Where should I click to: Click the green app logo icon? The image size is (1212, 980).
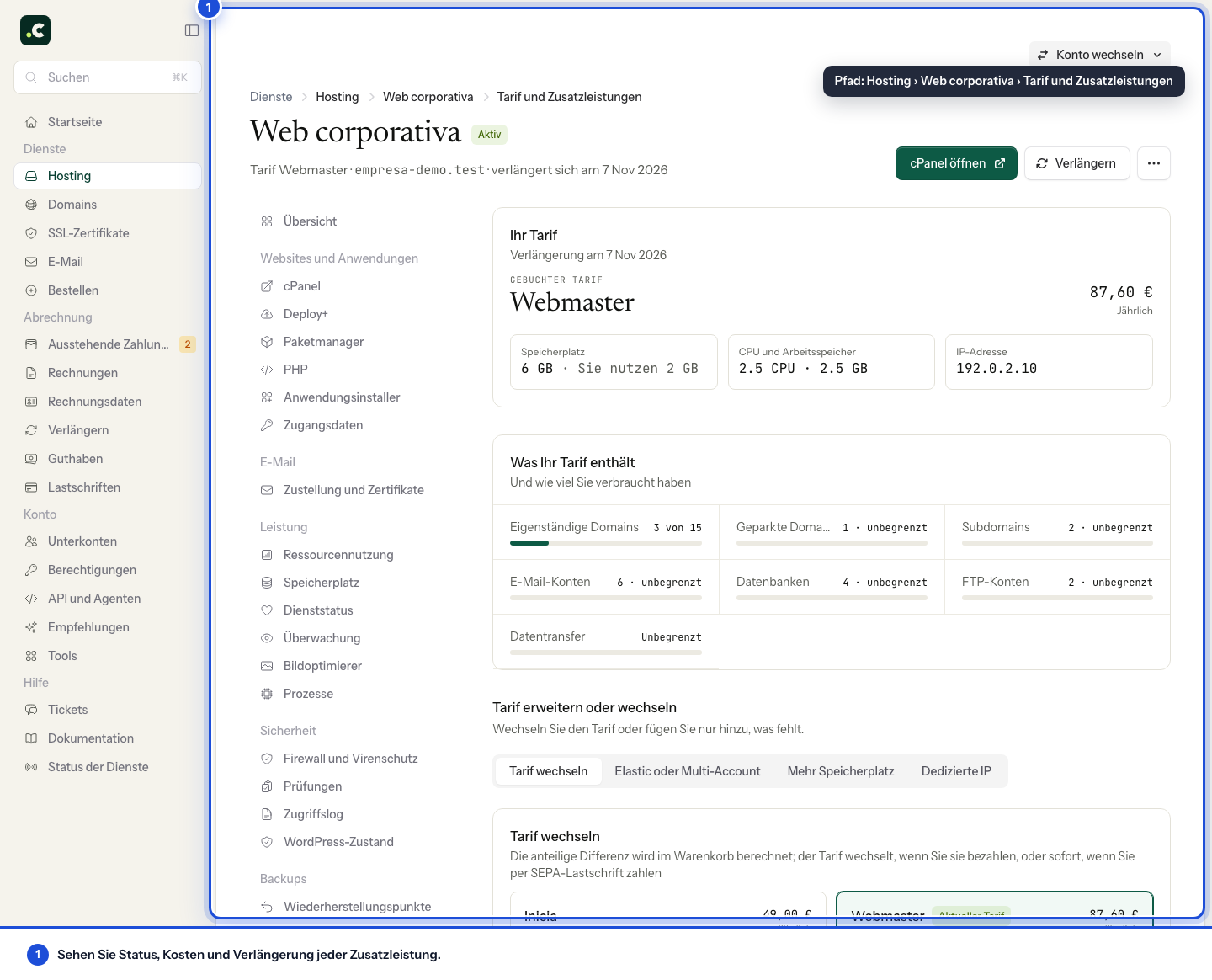pos(35,30)
